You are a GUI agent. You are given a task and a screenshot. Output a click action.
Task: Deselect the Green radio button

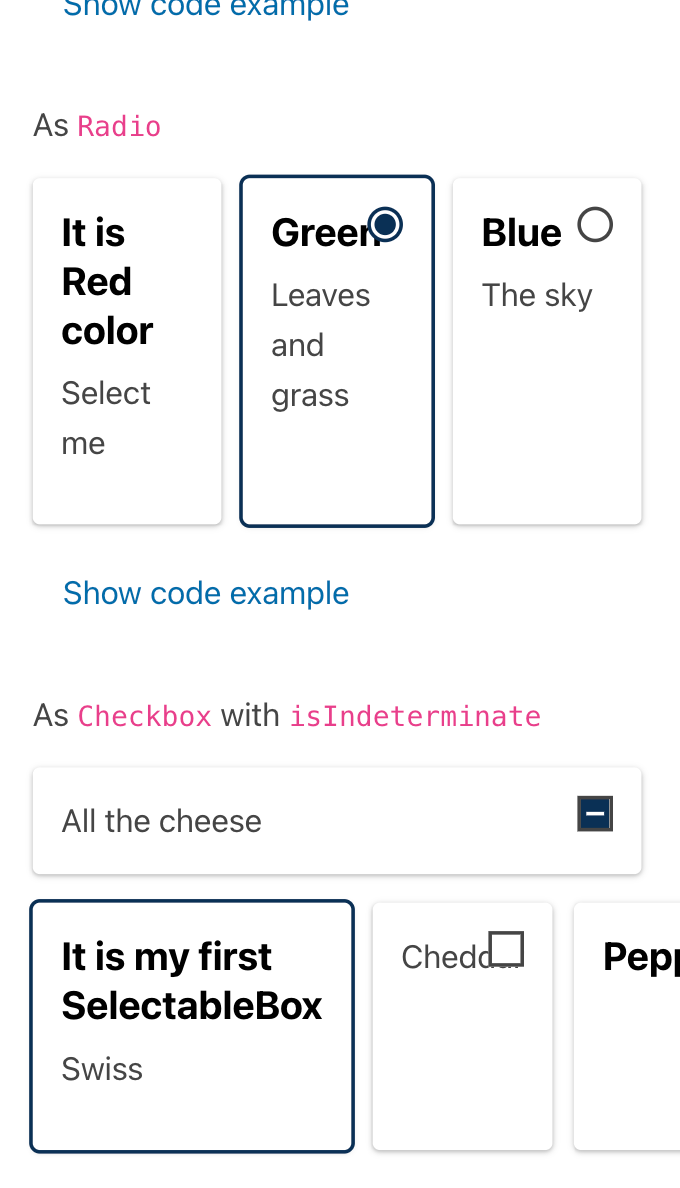[385, 223]
